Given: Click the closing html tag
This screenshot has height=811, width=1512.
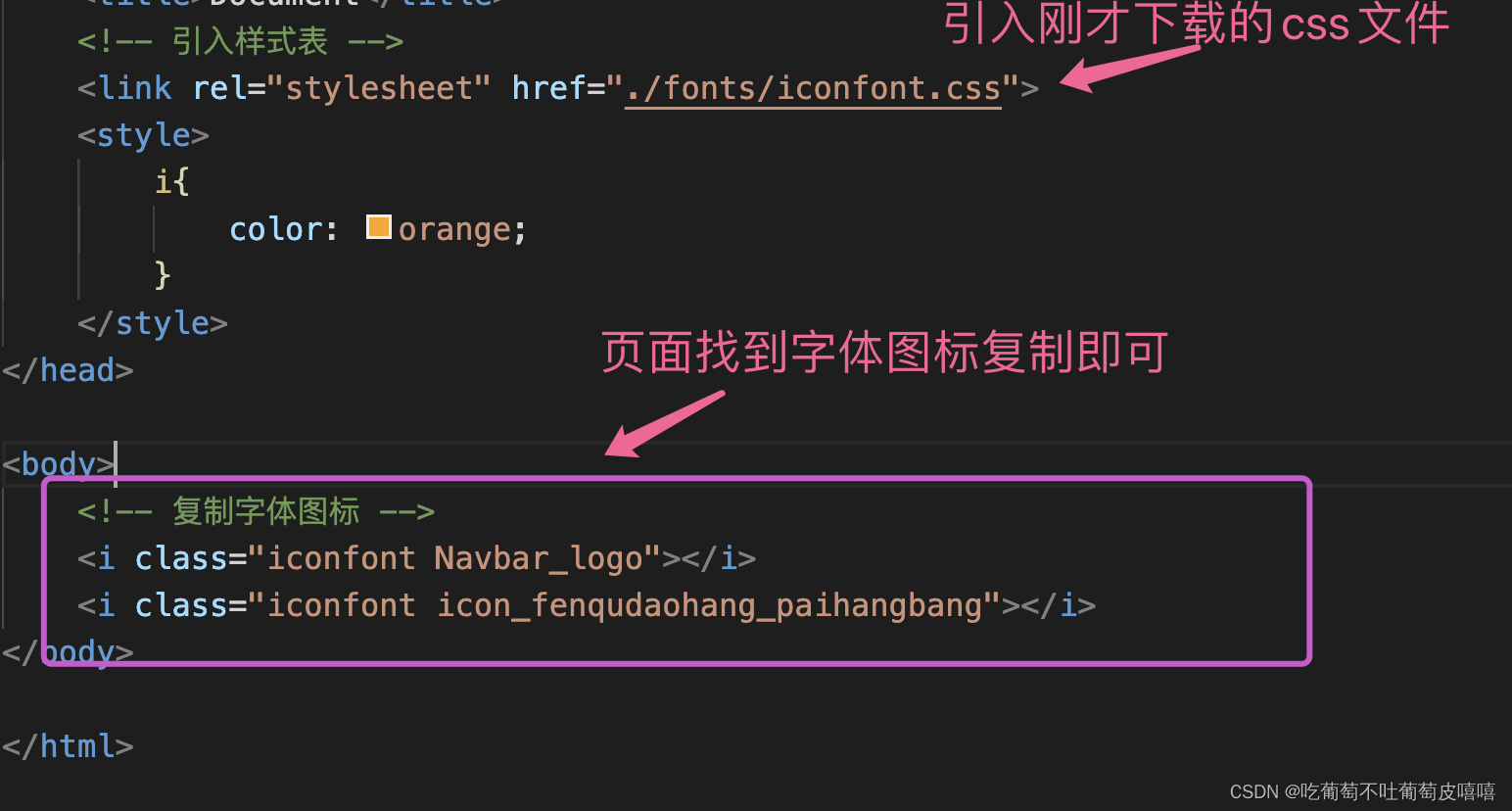Looking at the screenshot, I should (68, 746).
